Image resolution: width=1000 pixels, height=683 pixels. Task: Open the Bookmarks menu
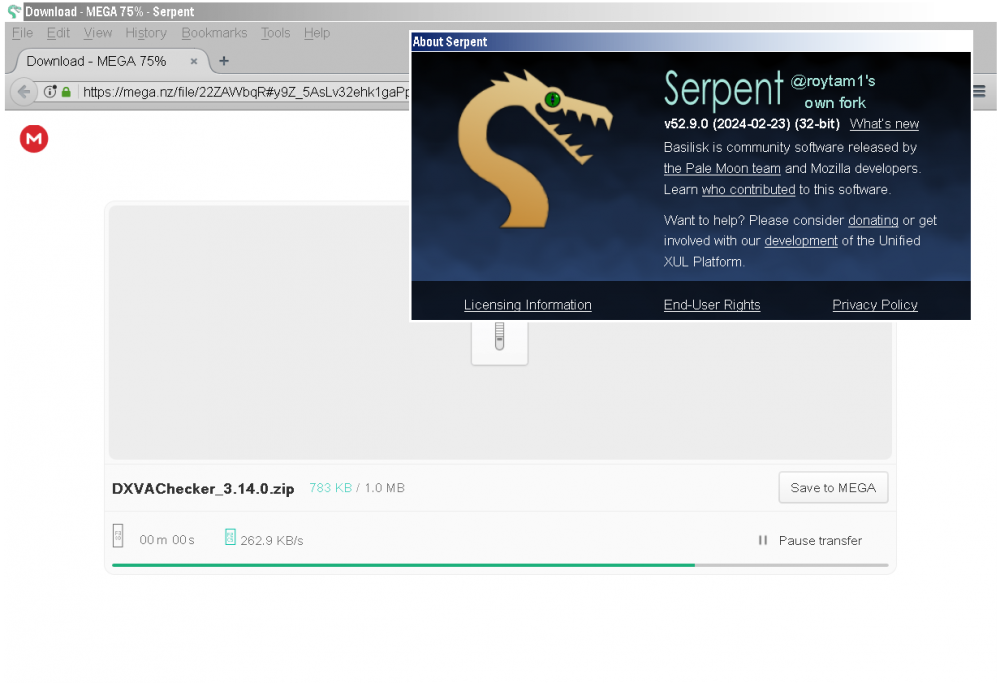click(214, 33)
